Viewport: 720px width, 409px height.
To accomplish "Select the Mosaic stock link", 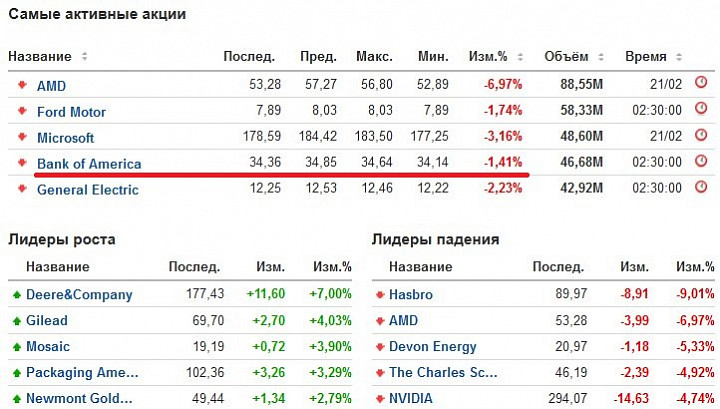I will pyautogui.click(x=48, y=346).
